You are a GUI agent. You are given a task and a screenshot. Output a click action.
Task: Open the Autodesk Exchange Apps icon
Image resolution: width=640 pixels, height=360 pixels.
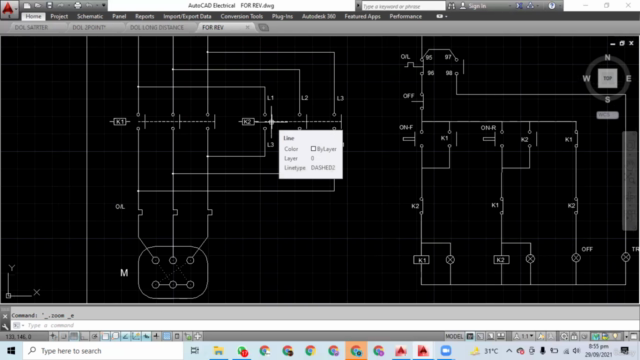(x=519, y=6)
